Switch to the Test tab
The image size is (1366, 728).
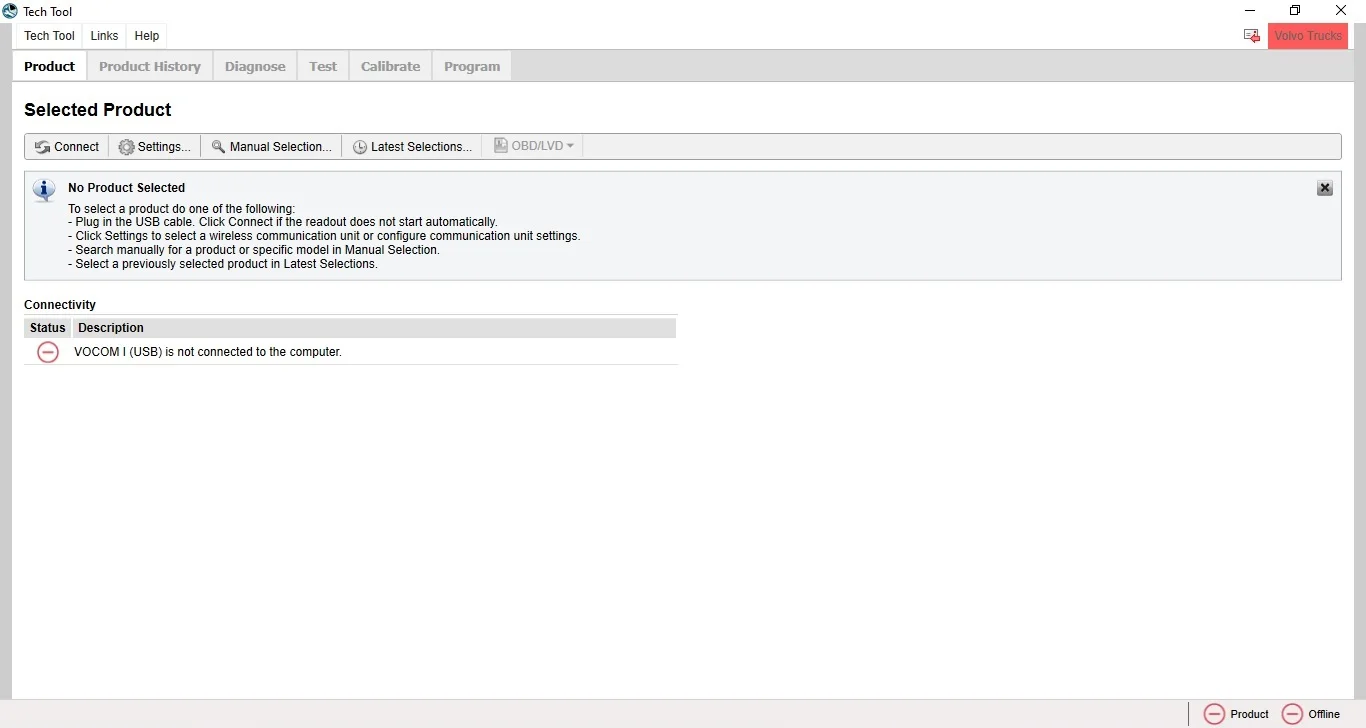pos(323,67)
